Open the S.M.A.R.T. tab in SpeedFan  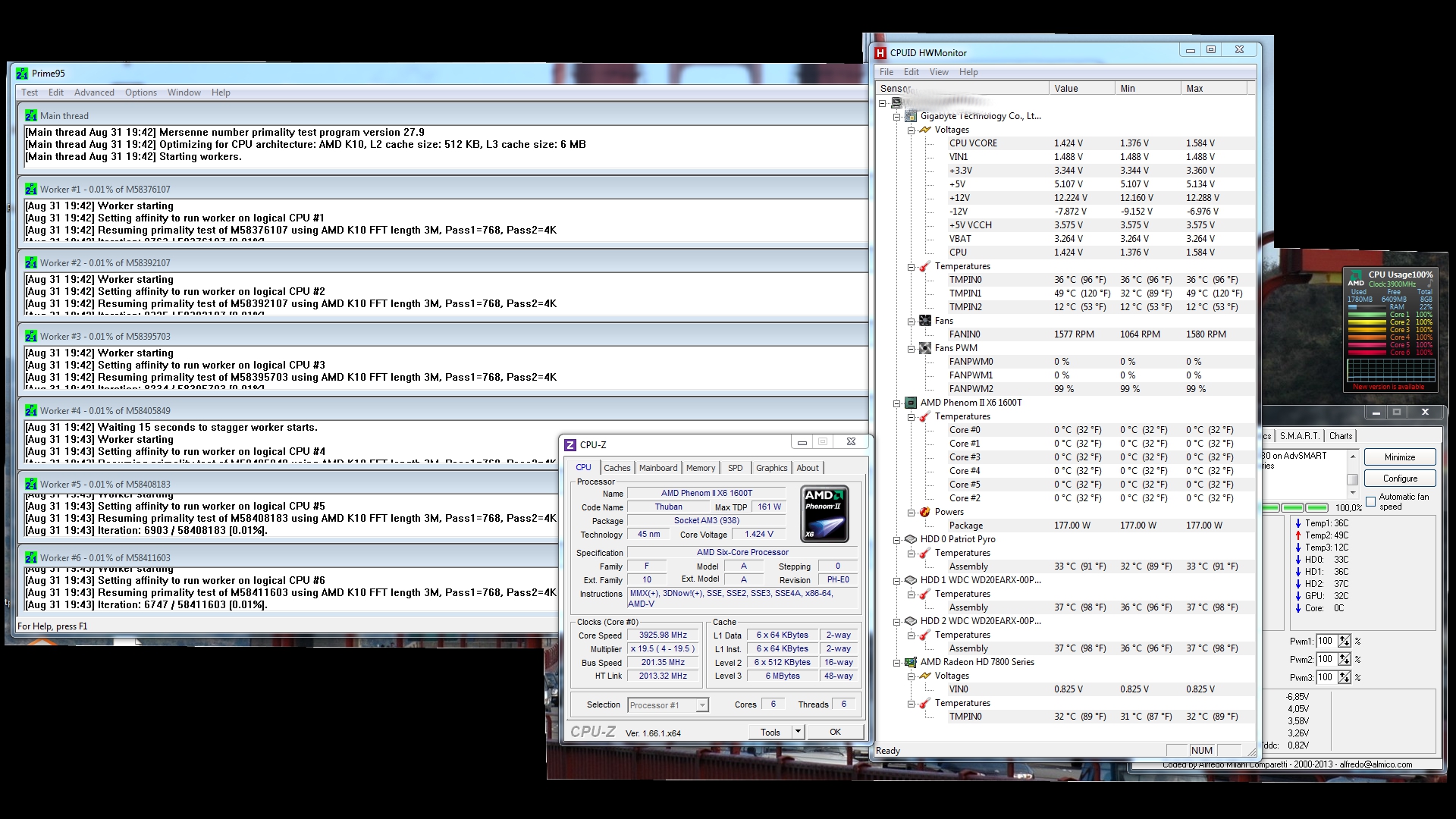point(1299,436)
